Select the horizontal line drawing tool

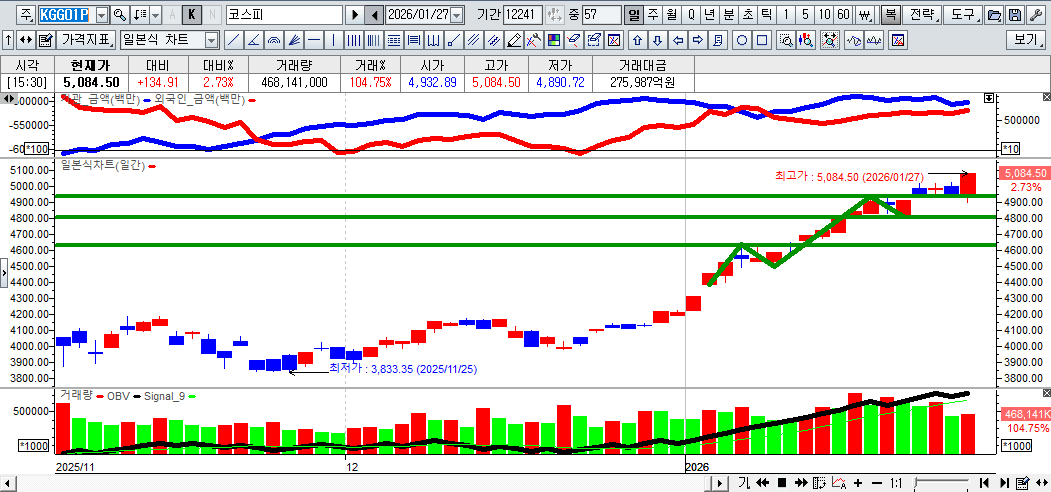[x=314, y=40]
